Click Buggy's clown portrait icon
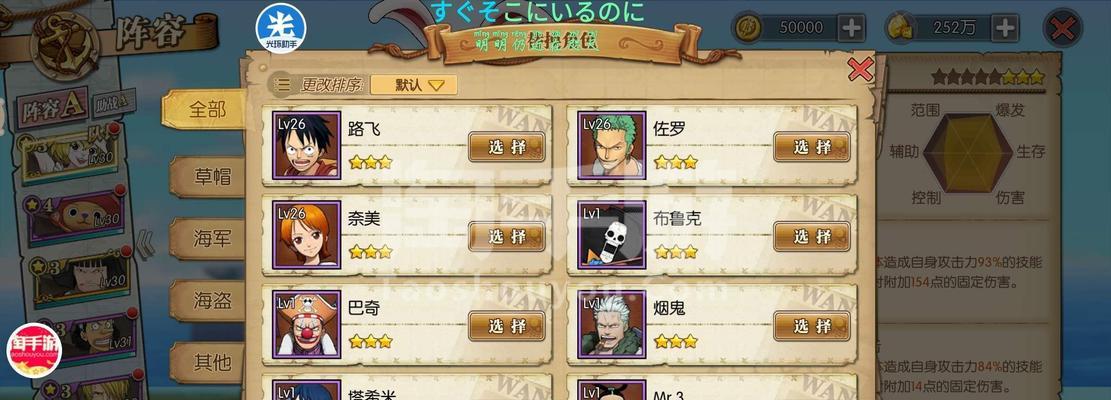 pos(307,324)
